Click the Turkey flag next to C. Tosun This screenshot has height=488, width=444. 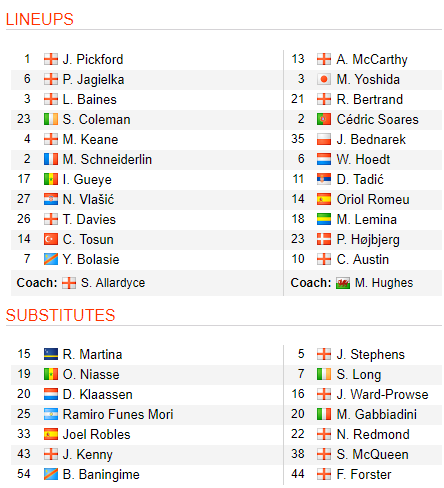51,239
